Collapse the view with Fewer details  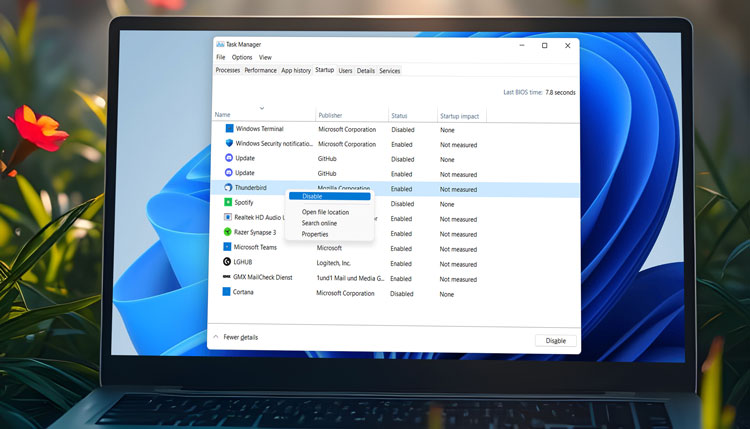[x=235, y=337]
